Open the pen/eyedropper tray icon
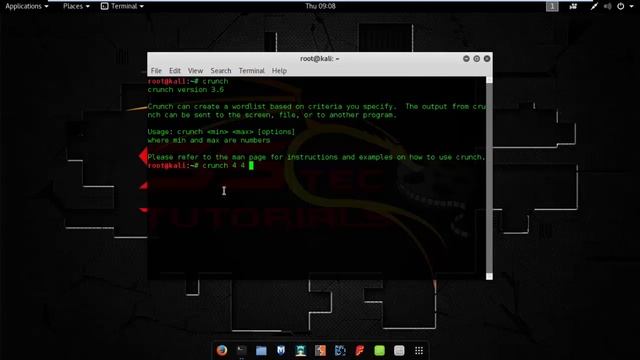The image size is (640, 360). (x=594, y=6)
